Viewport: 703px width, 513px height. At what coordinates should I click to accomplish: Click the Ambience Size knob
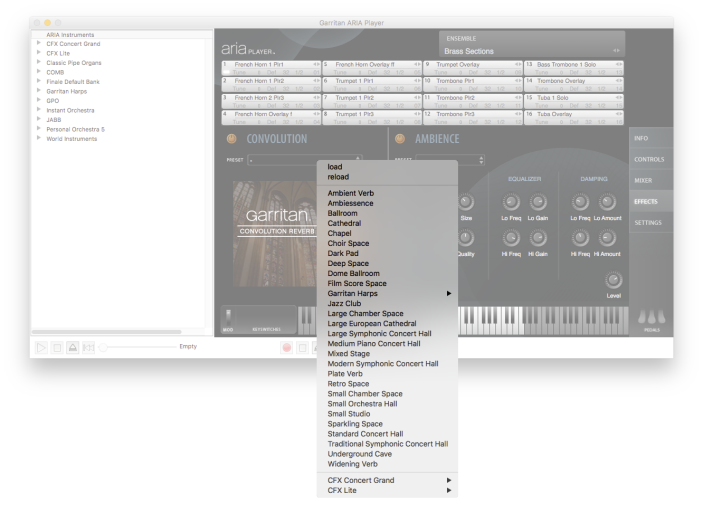pos(466,202)
